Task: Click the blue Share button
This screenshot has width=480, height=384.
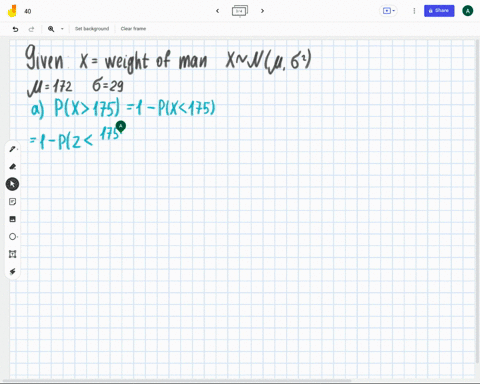Action: (x=439, y=11)
